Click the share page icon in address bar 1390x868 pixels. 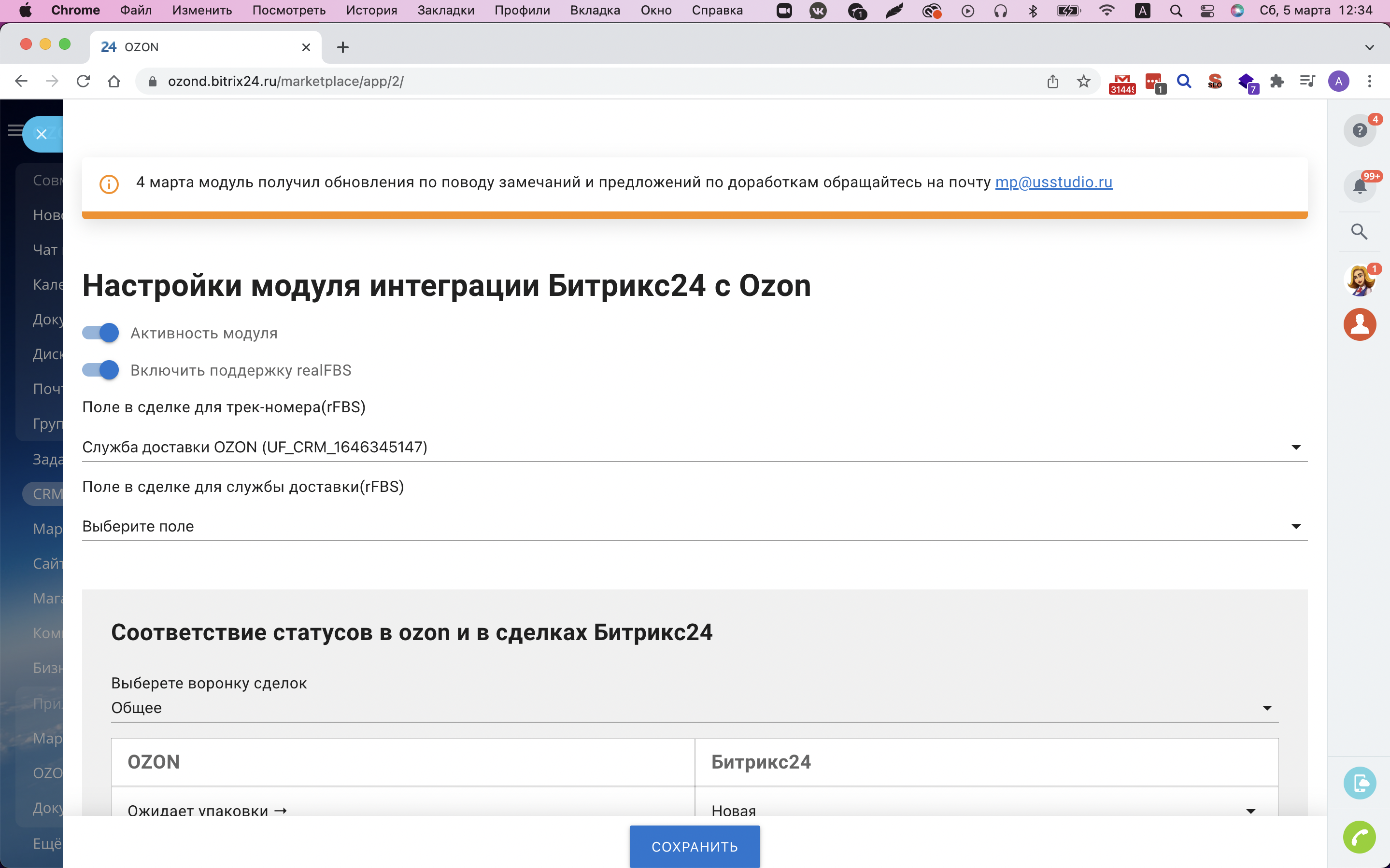click(x=1052, y=82)
